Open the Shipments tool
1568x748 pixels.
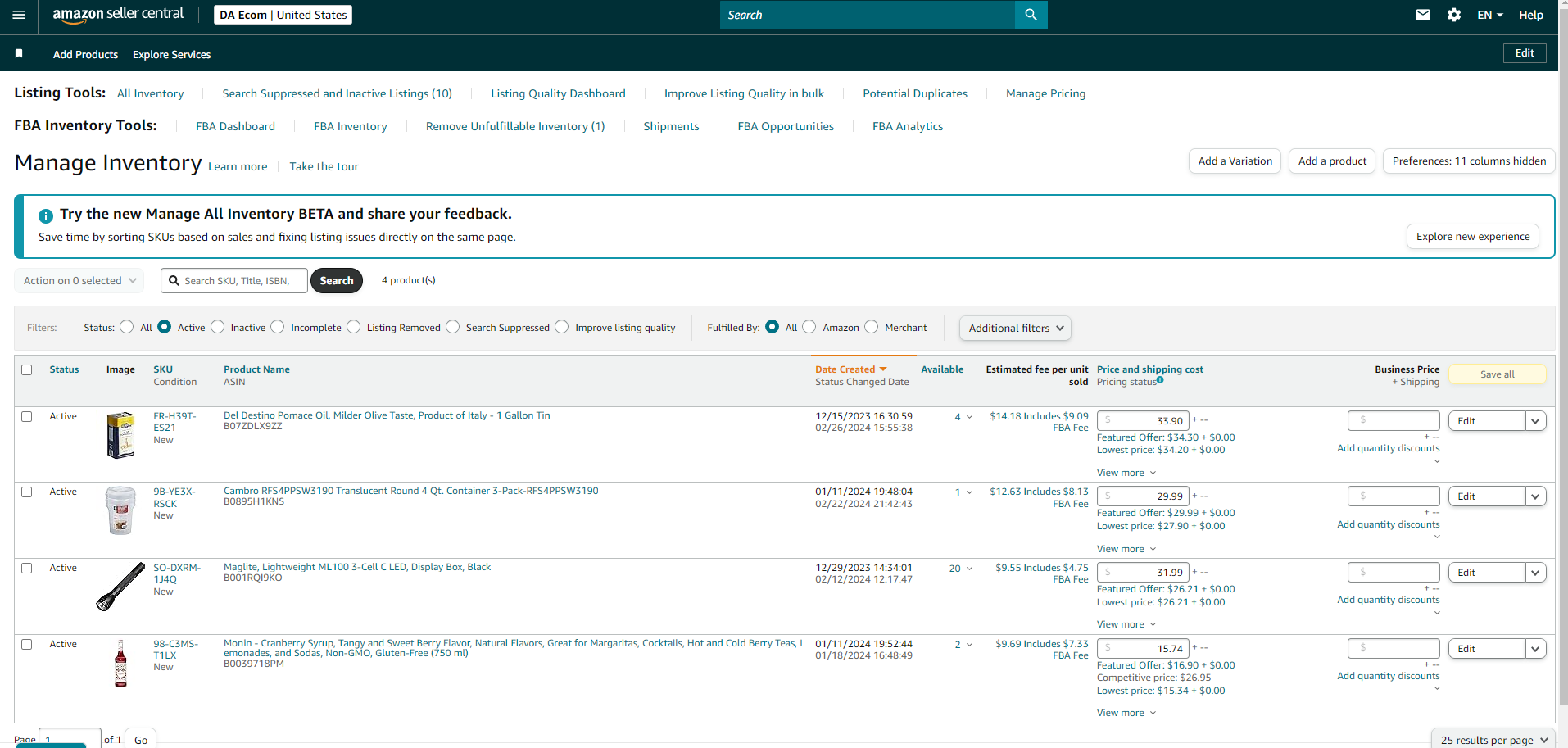tap(671, 126)
